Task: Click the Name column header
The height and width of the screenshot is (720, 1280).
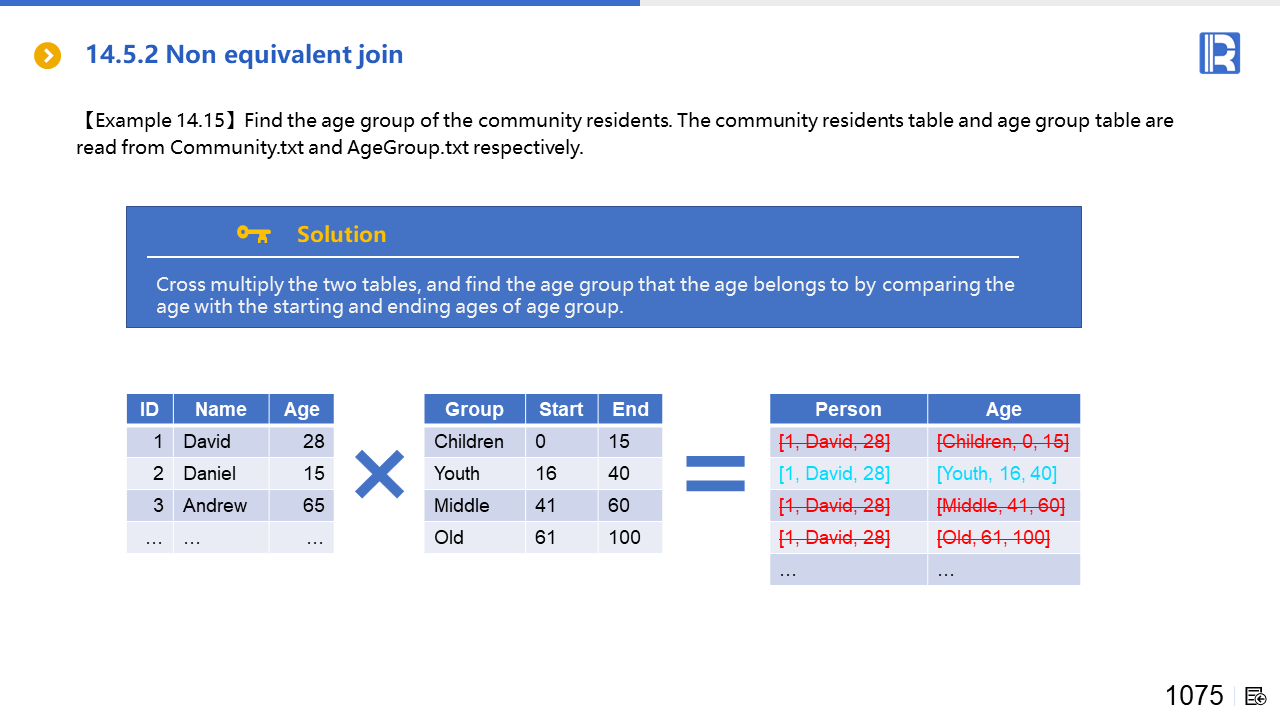Action: pyautogui.click(x=221, y=409)
